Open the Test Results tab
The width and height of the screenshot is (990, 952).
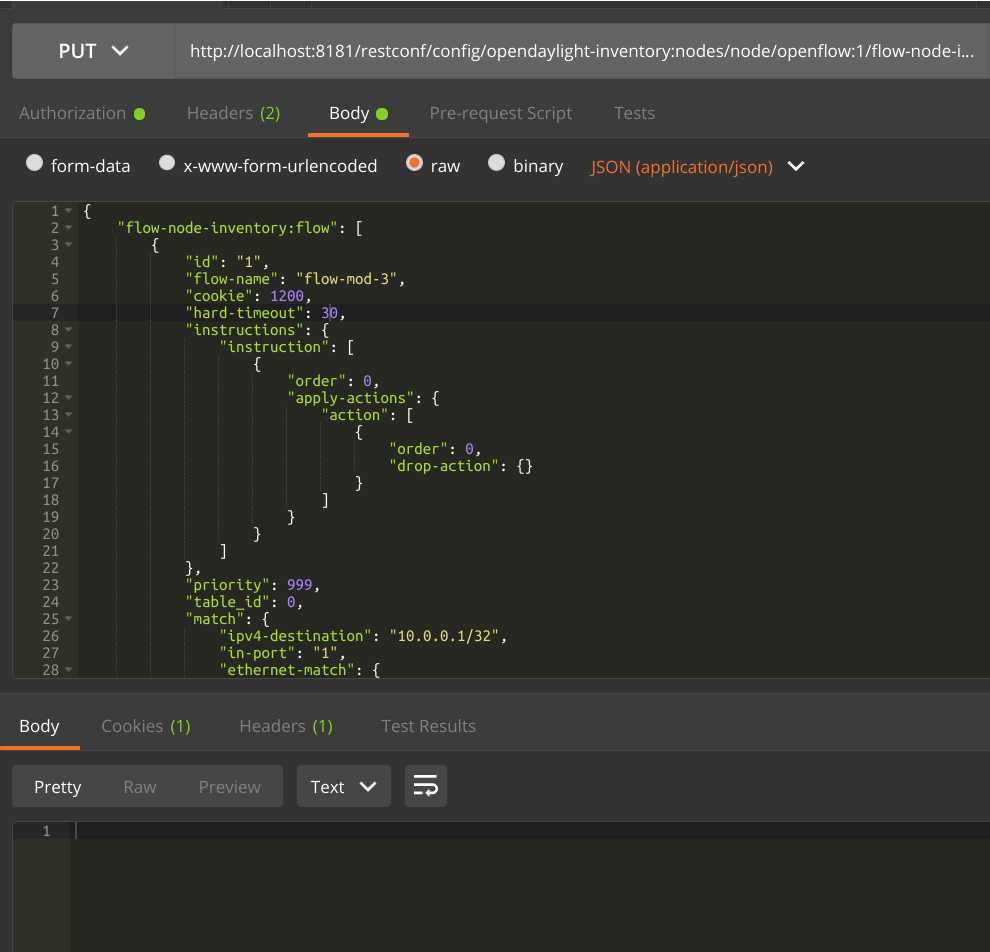coord(428,727)
